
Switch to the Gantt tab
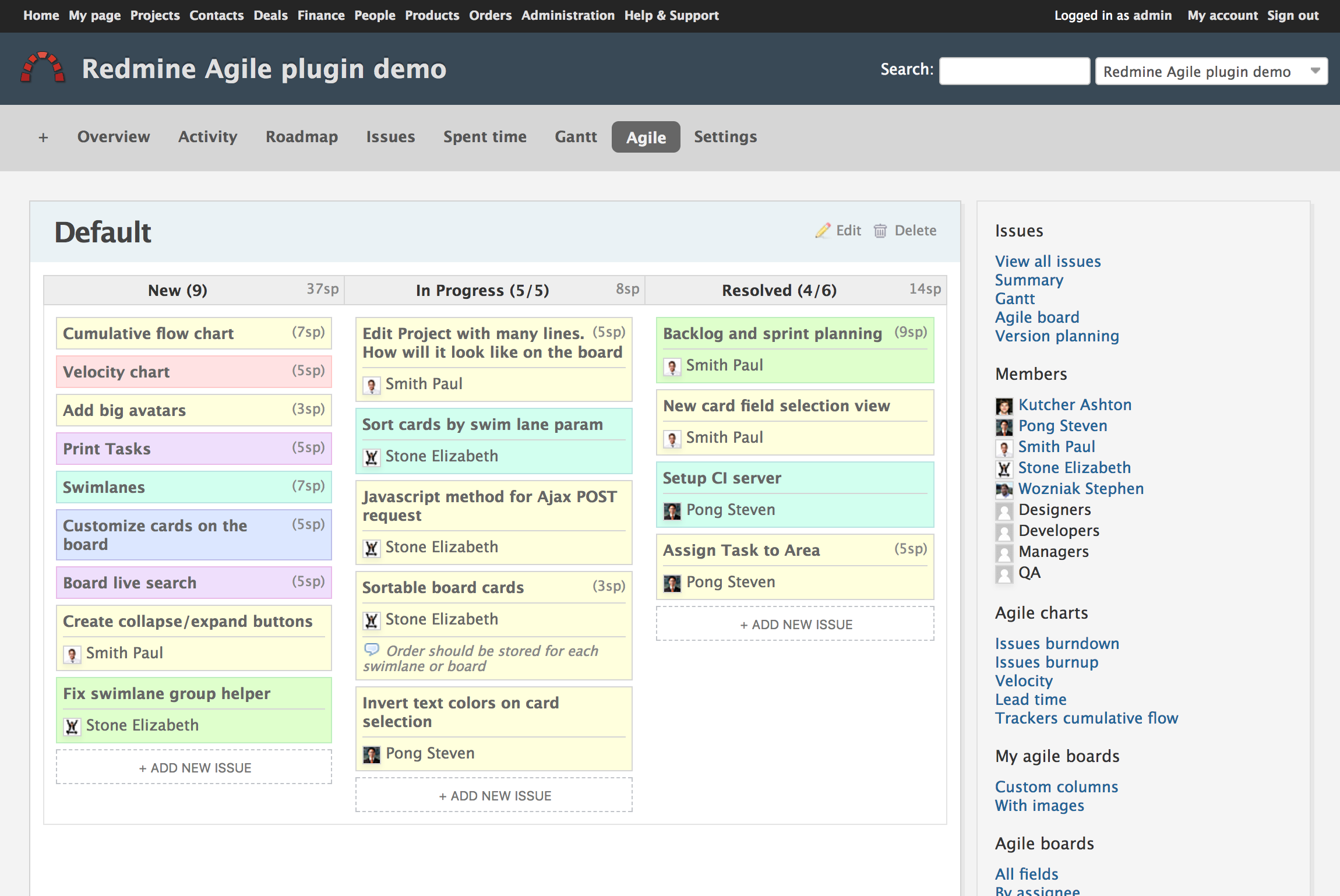(x=576, y=137)
